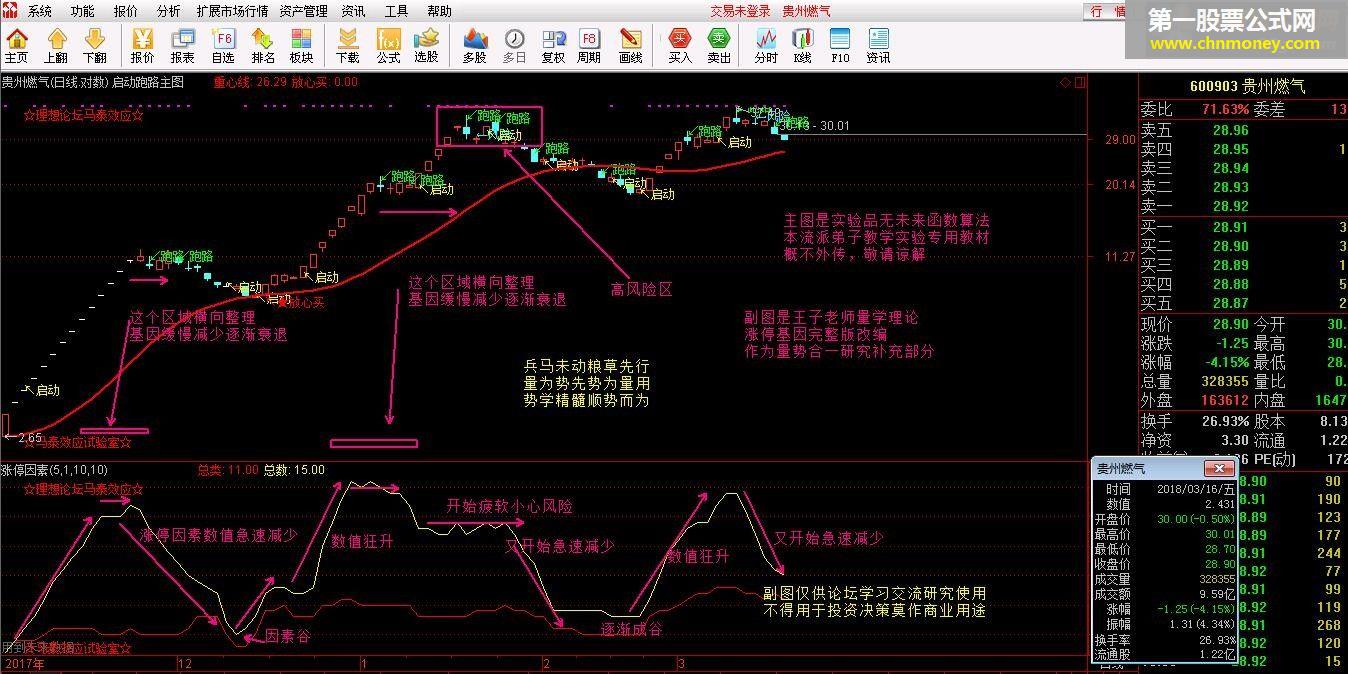Click the 复权 price adjustment icon
Image resolution: width=1348 pixels, height=674 pixels.
553,46
